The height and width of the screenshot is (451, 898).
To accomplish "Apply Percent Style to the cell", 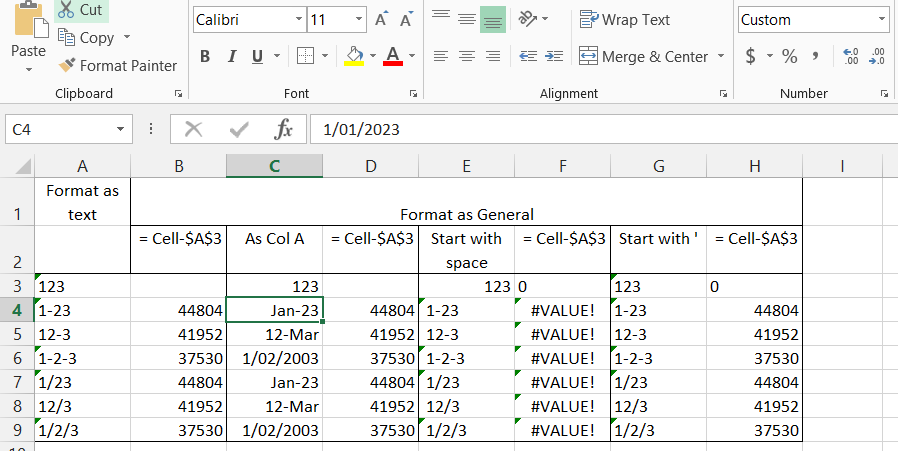I will click(x=789, y=57).
